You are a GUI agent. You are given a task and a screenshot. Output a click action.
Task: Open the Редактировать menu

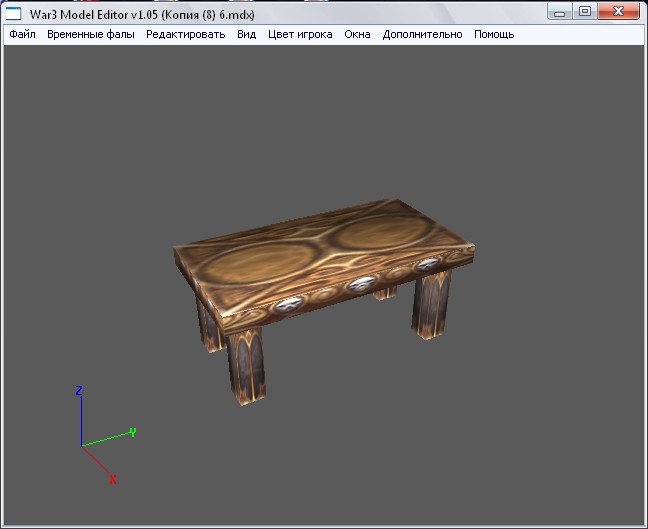pyautogui.click(x=186, y=34)
